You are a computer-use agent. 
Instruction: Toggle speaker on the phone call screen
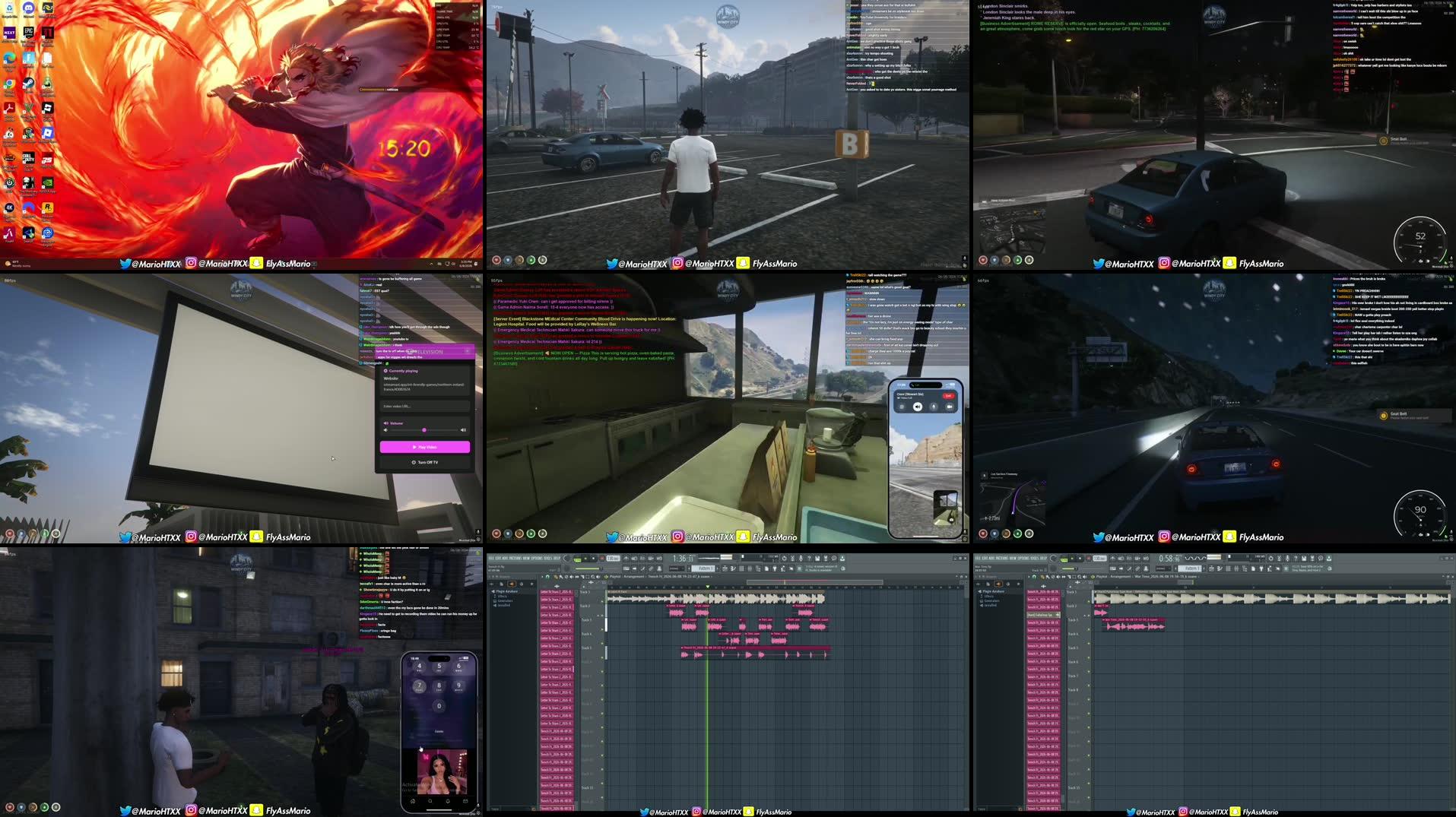pyautogui.click(x=918, y=407)
